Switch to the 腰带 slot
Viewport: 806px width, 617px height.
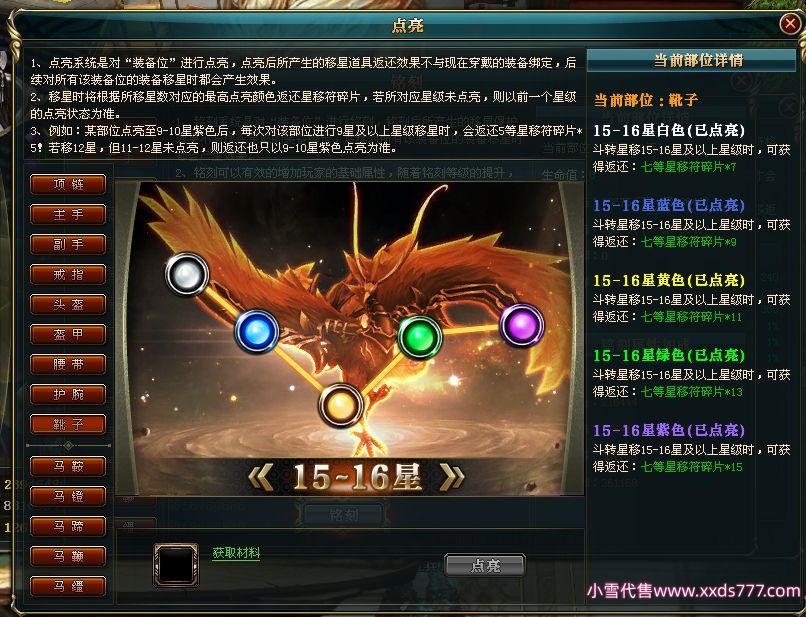68,365
